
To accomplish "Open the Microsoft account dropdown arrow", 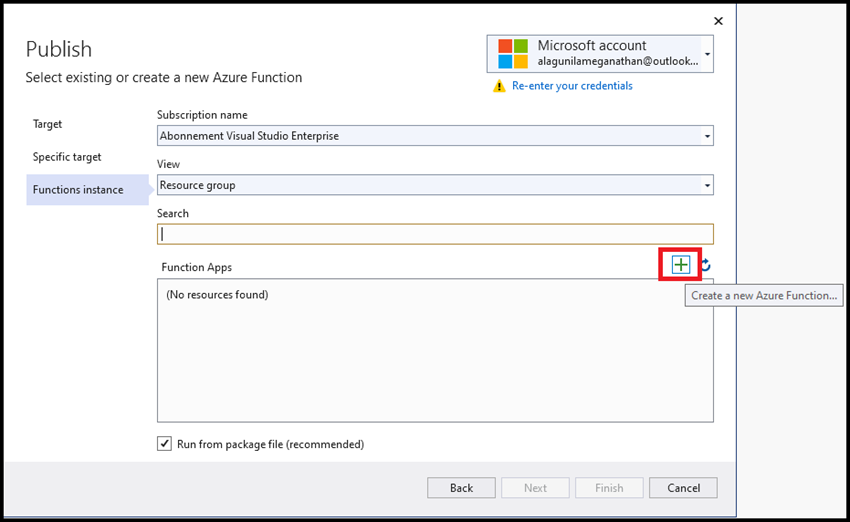I will tap(707, 54).
